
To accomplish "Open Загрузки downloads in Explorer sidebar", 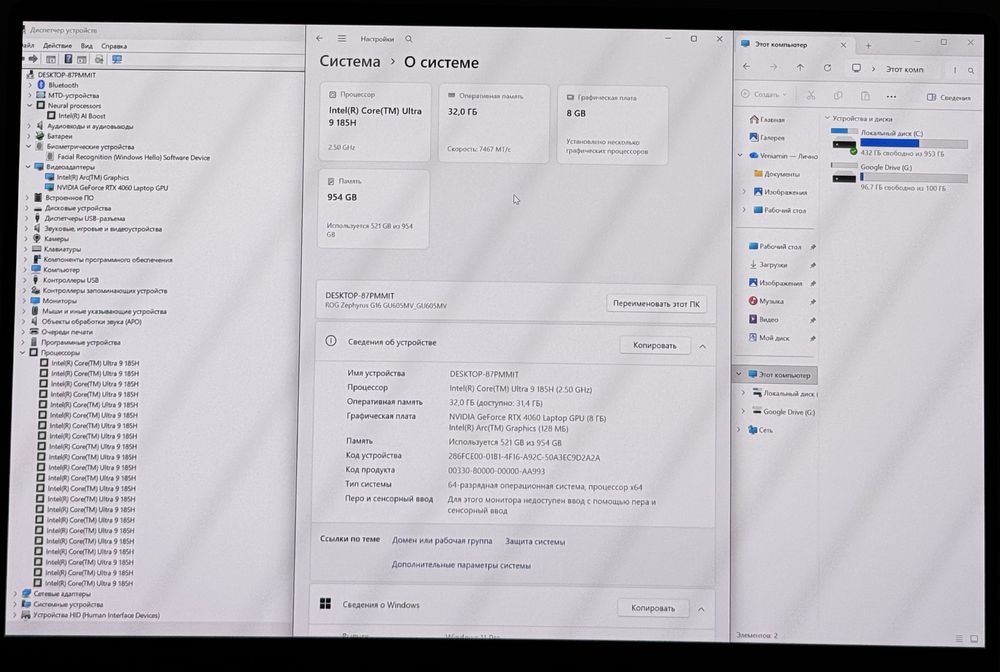I will coord(768,265).
